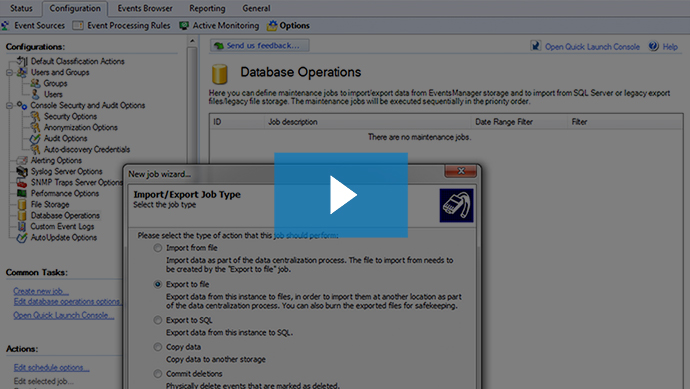Open Event Processing Rules icon

point(78,26)
